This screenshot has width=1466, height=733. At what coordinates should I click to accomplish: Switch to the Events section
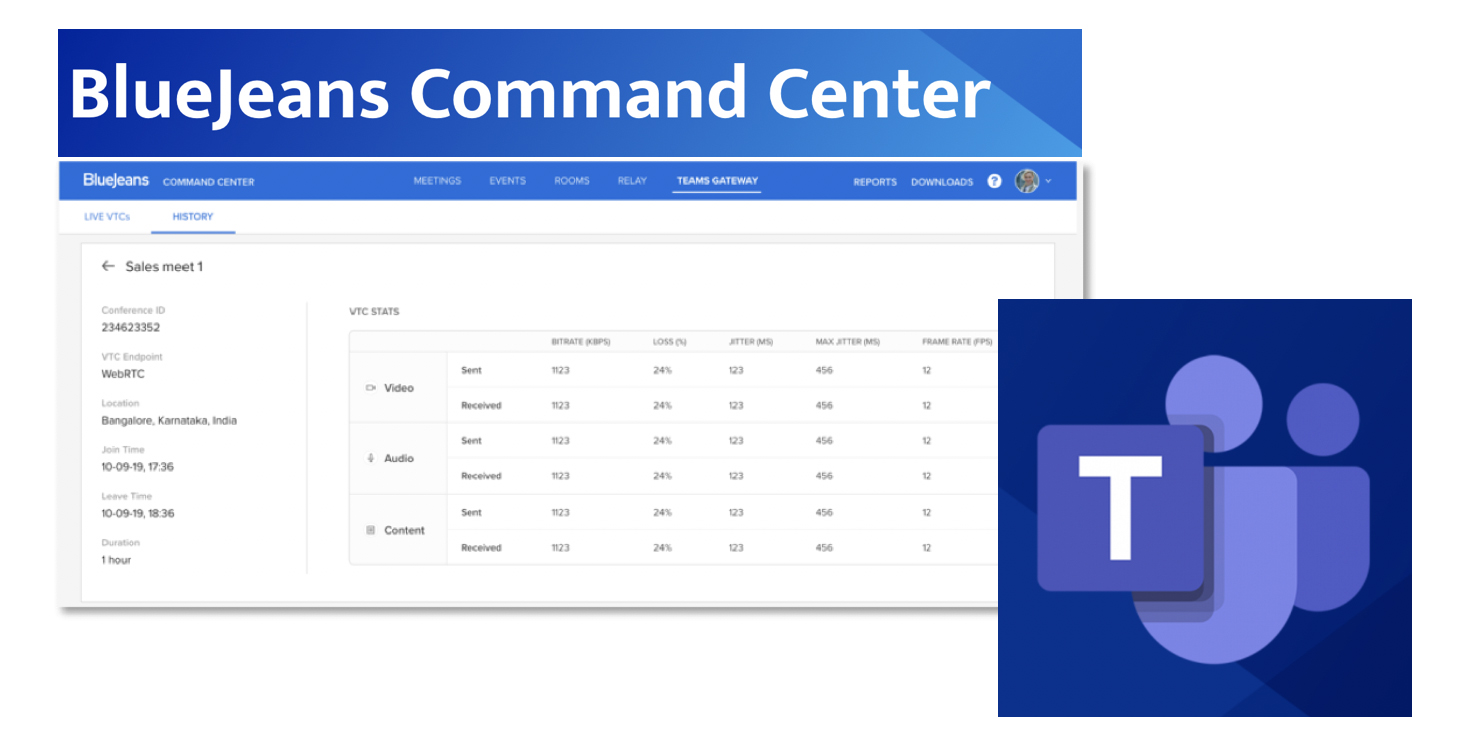pos(507,181)
